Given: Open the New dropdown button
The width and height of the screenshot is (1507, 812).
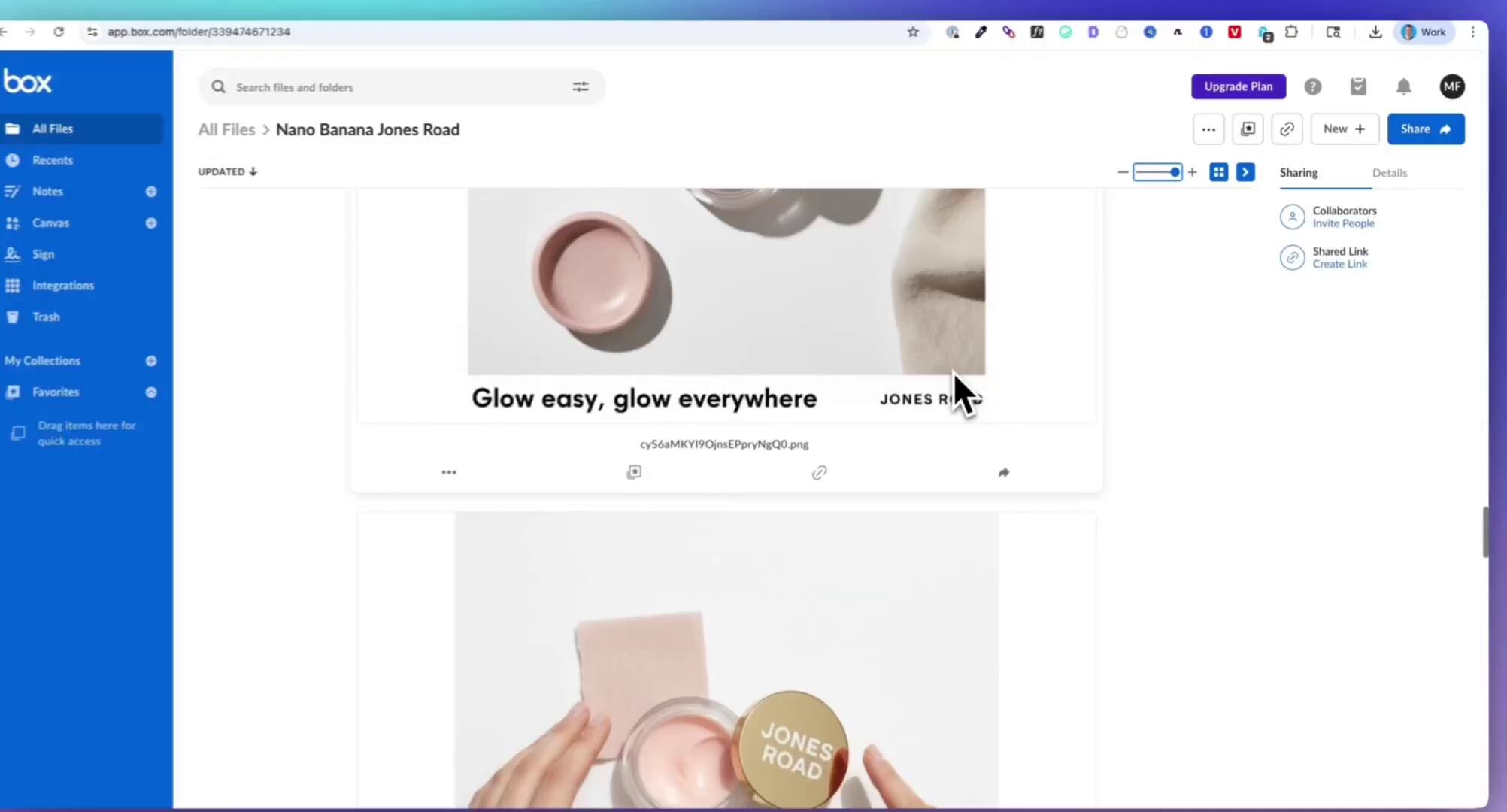Looking at the screenshot, I should point(1344,129).
